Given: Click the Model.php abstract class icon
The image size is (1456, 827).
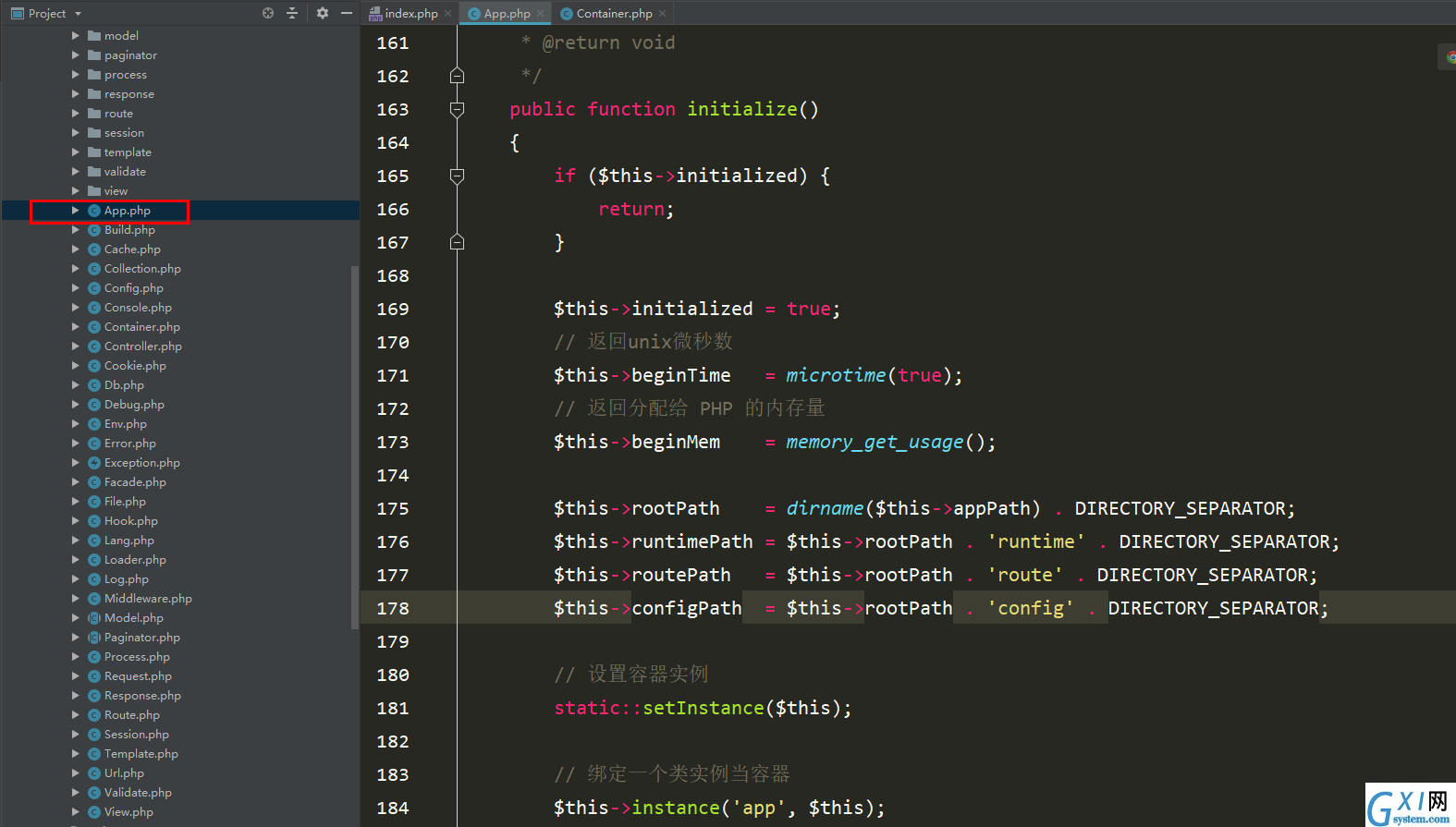Looking at the screenshot, I should pos(94,618).
